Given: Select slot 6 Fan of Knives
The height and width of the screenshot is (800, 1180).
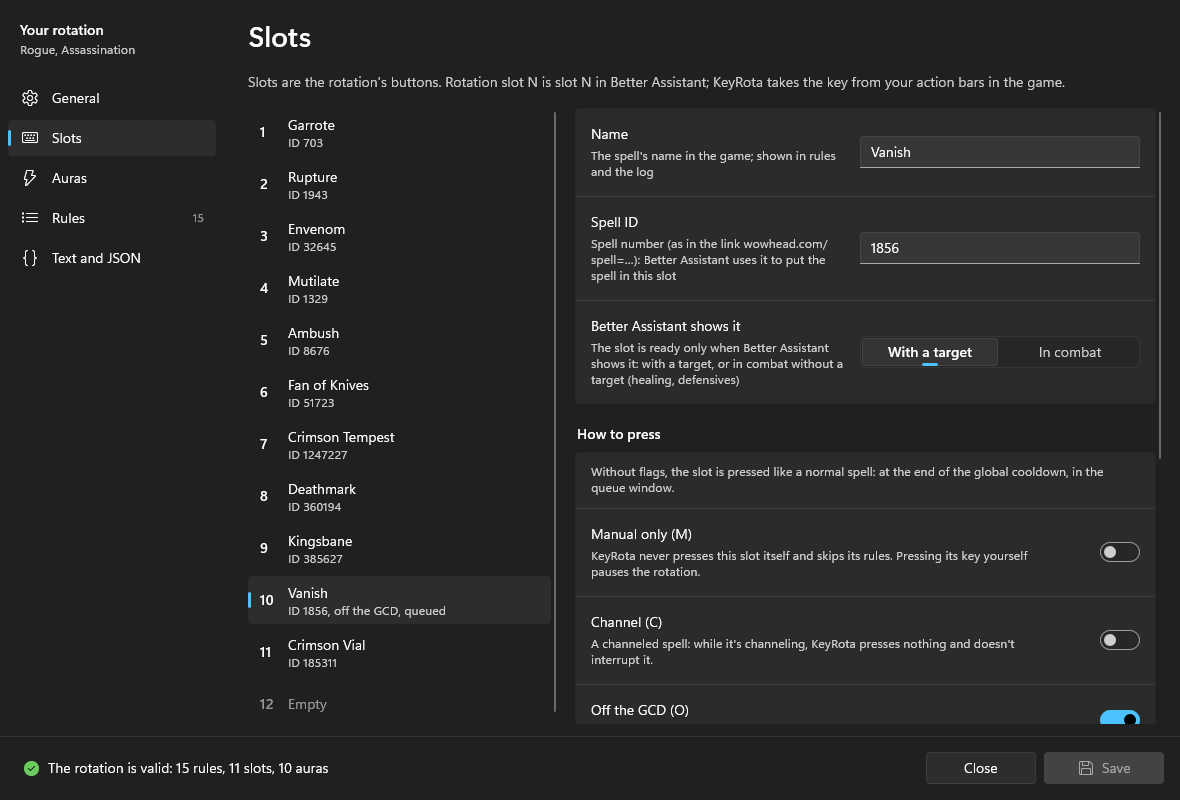Looking at the screenshot, I should point(399,393).
